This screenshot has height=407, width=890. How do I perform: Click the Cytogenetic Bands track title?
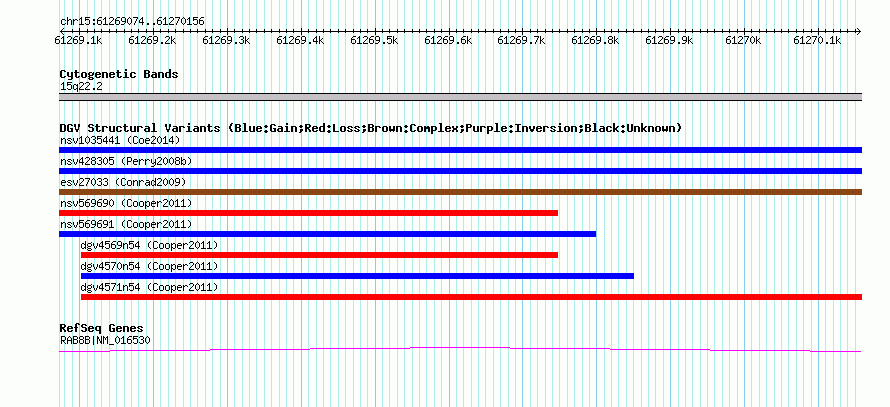[x=119, y=74]
